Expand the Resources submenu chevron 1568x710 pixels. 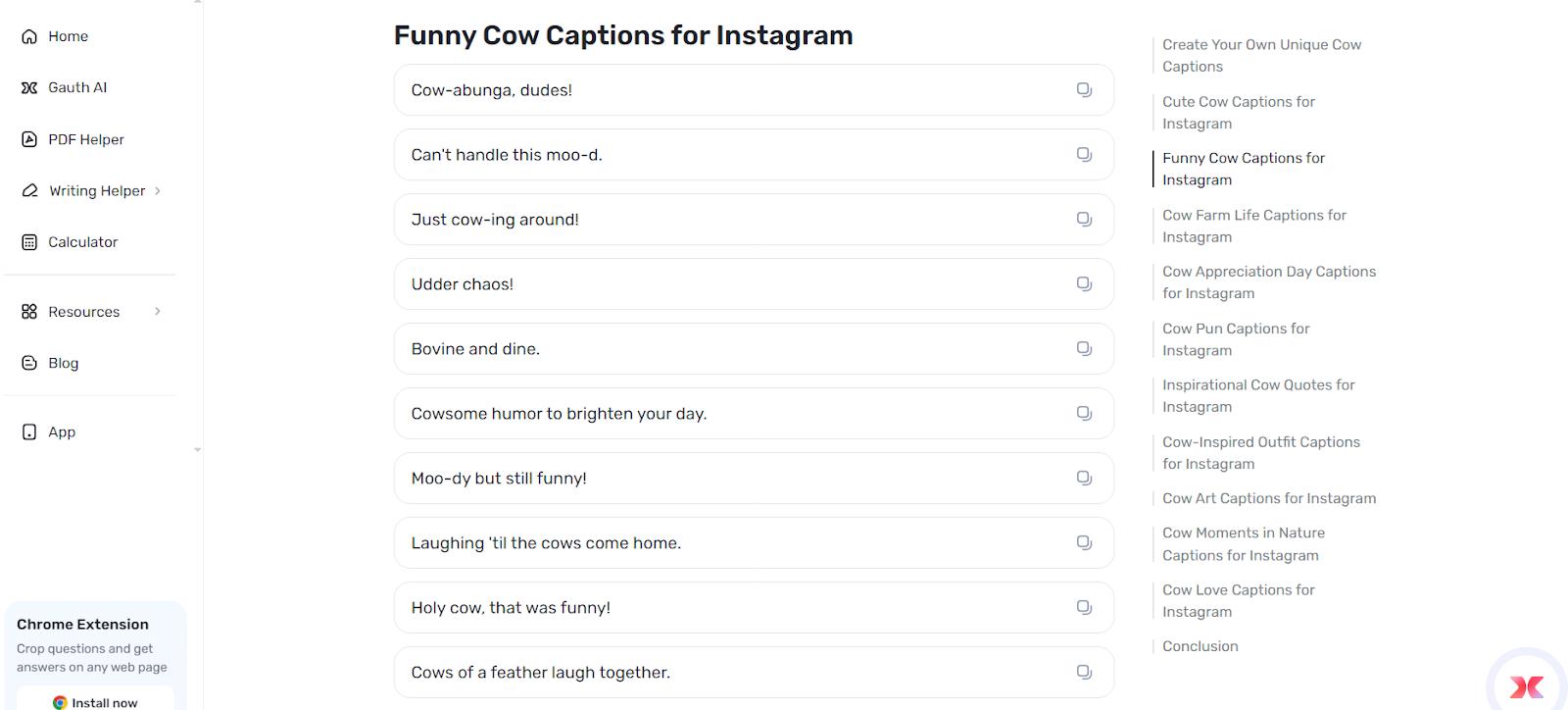click(158, 311)
